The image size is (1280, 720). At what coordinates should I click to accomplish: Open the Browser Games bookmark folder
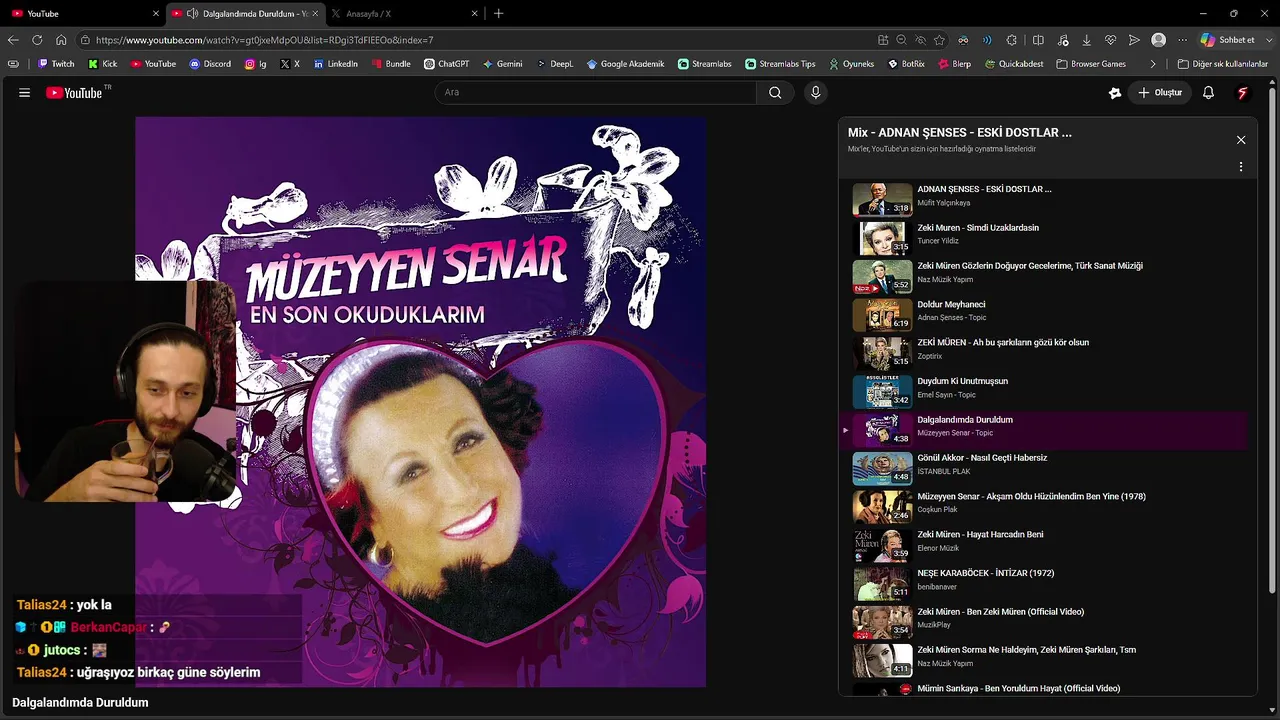click(x=1090, y=64)
